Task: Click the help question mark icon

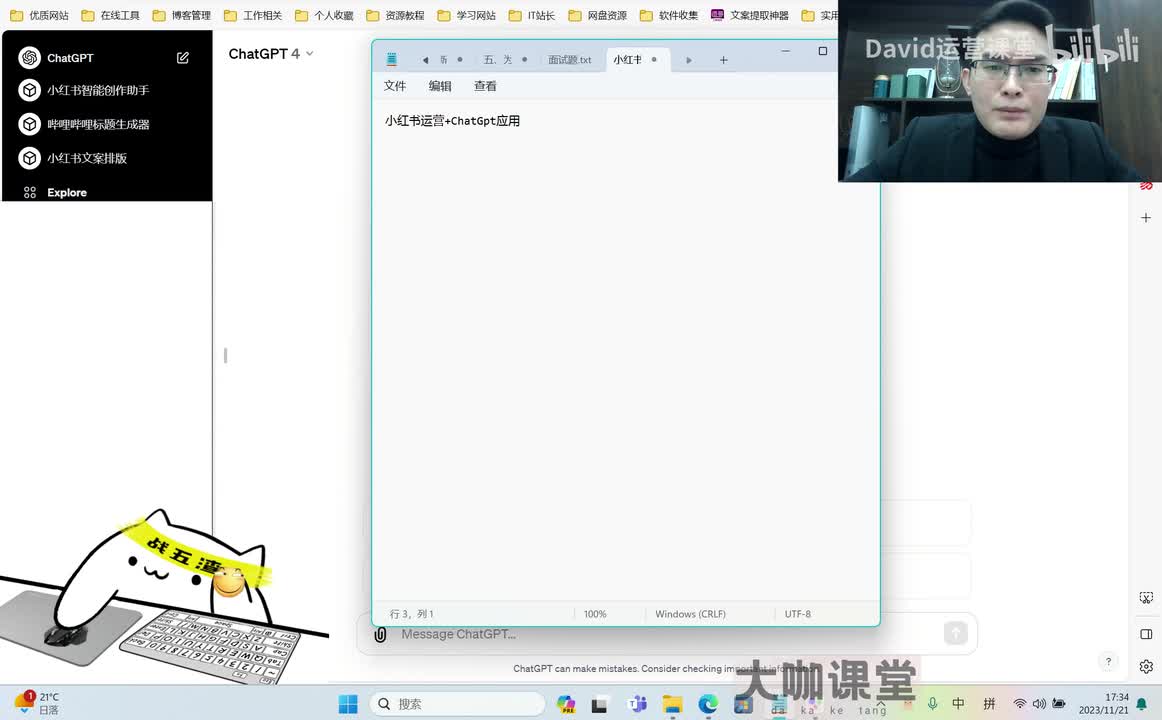Action: coord(1108,661)
